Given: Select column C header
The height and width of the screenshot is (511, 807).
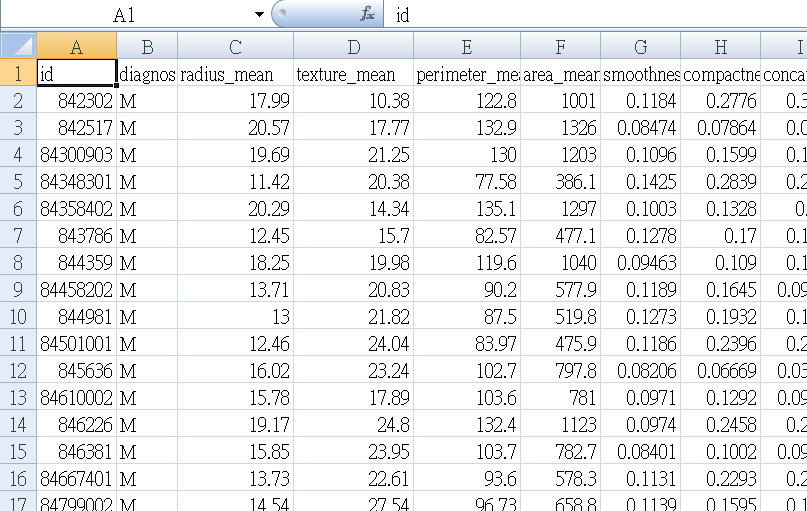Looking at the screenshot, I should point(235,47).
